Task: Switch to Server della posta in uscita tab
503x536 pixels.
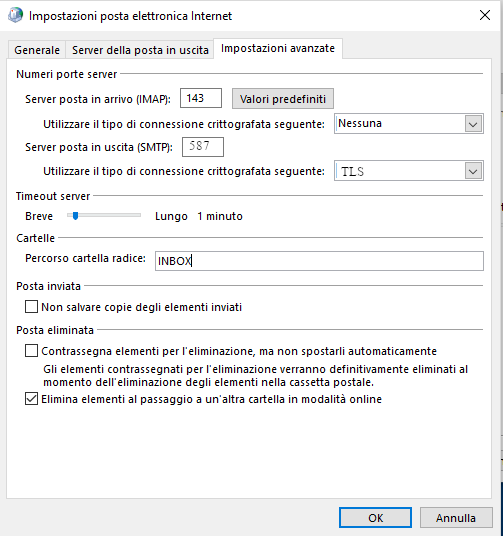Action: click(x=140, y=50)
